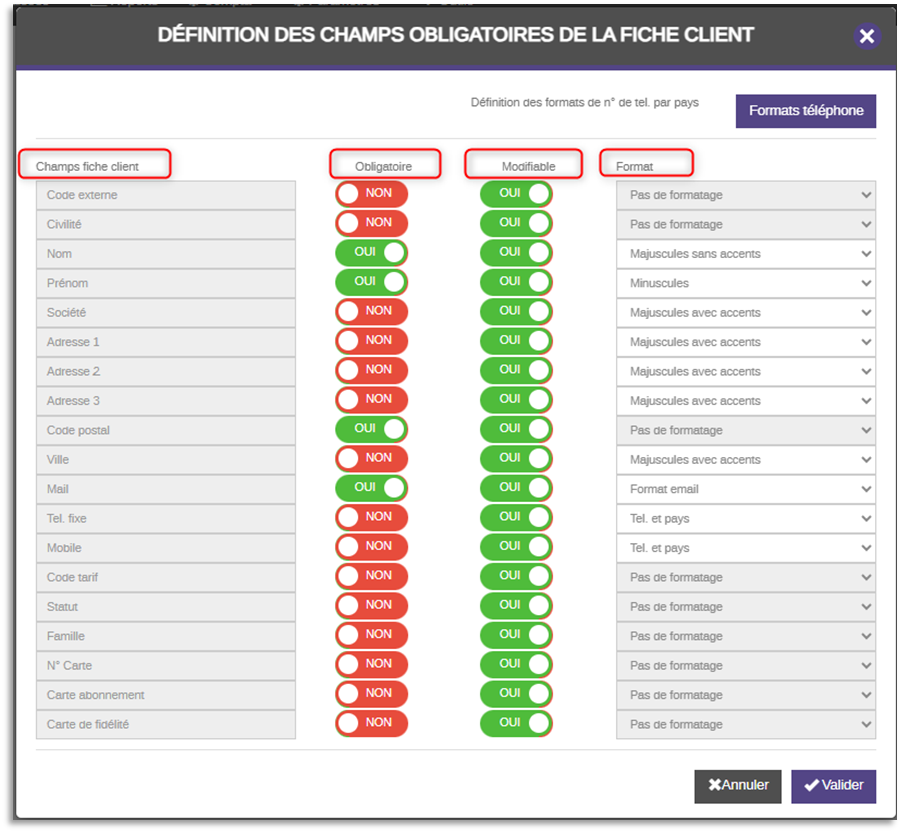Enable Obligatoire toggle for Société
Image resolution: width=901 pixels, height=833 pixels.
(371, 313)
